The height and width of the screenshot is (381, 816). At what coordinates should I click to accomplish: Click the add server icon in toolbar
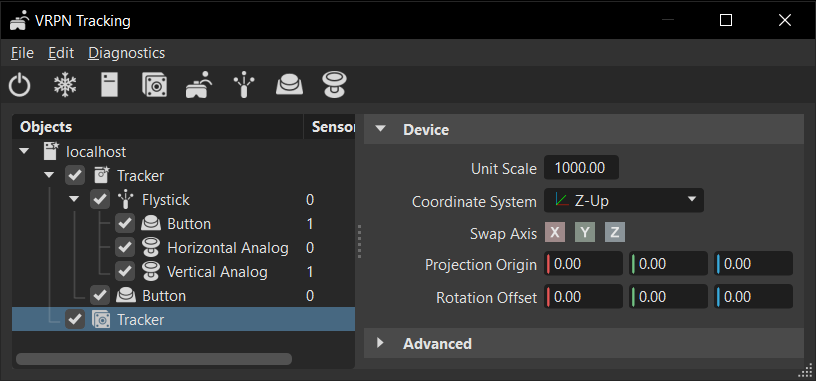109,84
